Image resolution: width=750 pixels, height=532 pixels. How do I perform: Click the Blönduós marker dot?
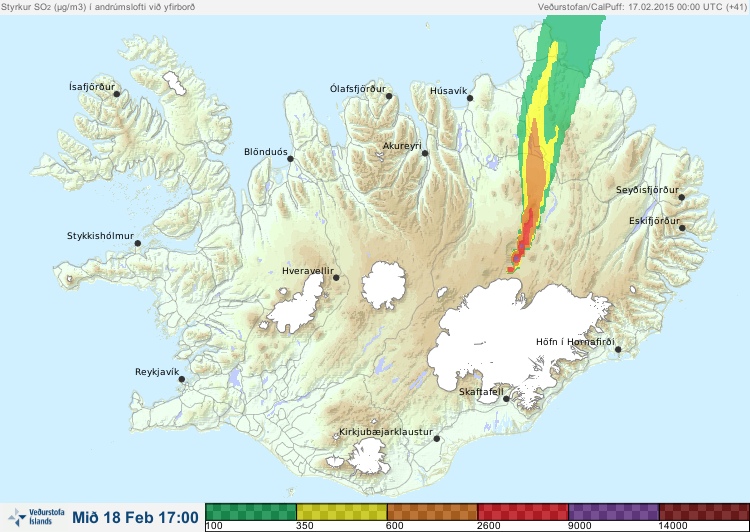(x=290, y=159)
